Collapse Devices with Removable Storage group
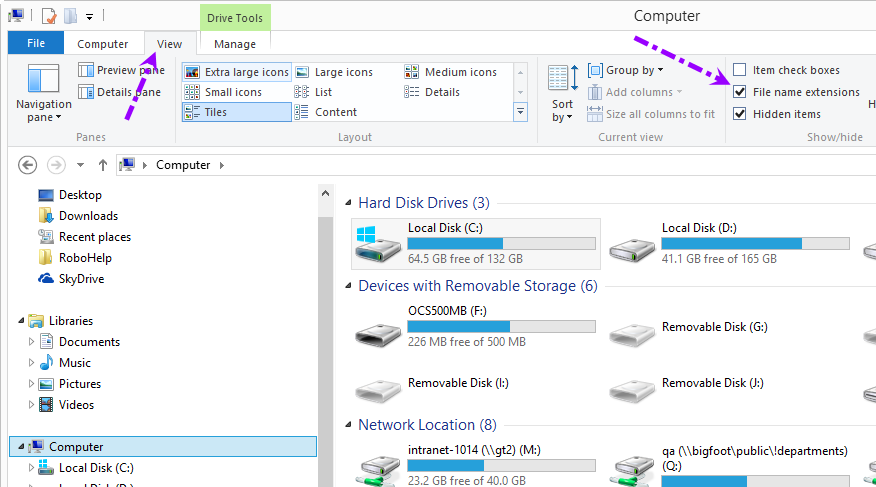 [x=348, y=286]
